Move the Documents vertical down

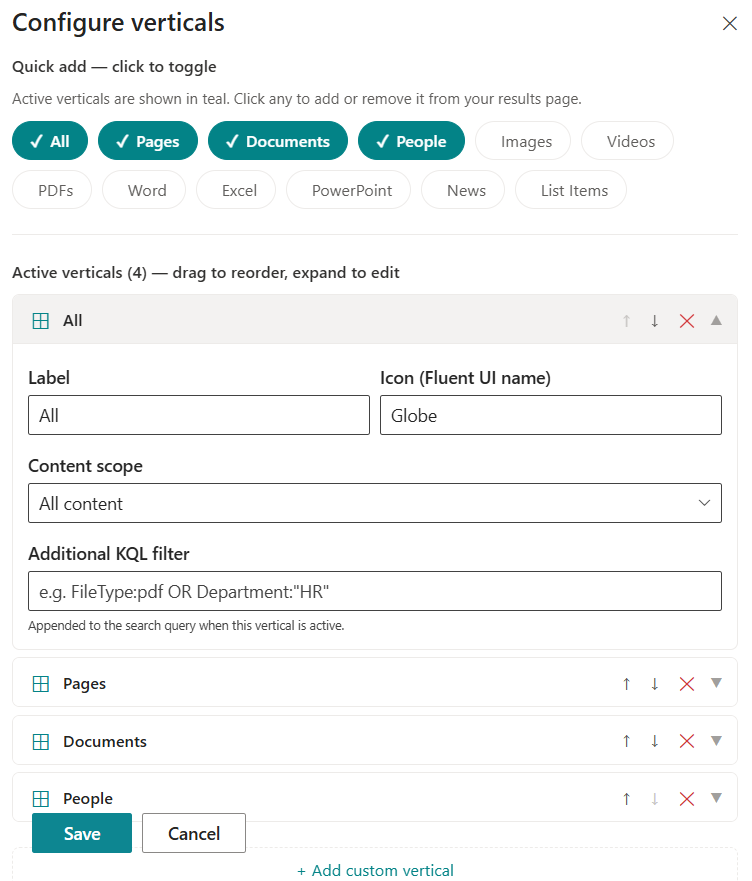[655, 741]
